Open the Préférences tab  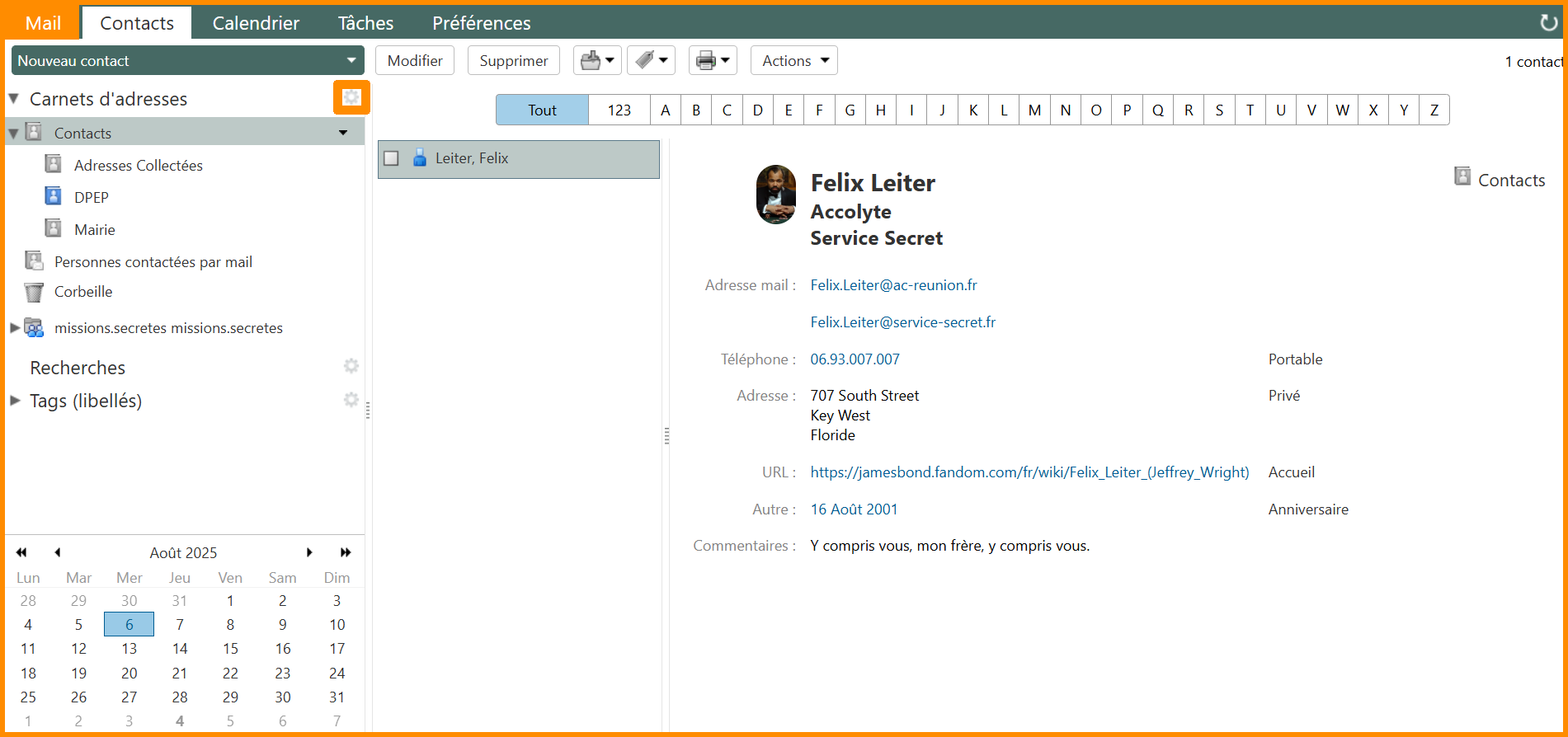(481, 23)
